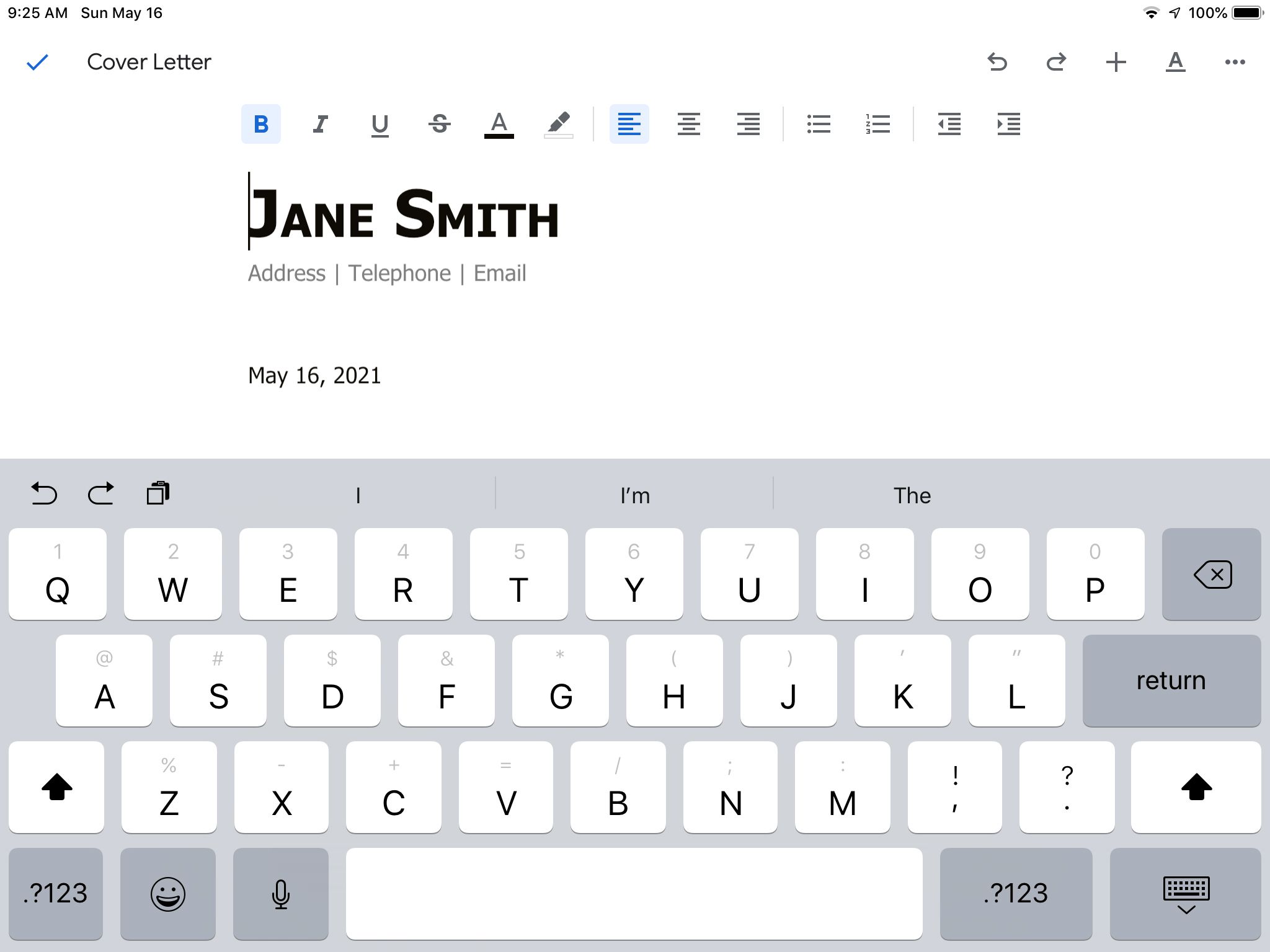1270x952 pixels.
Task: Insert a bulleted list
Action: click(x=819, y=124)
